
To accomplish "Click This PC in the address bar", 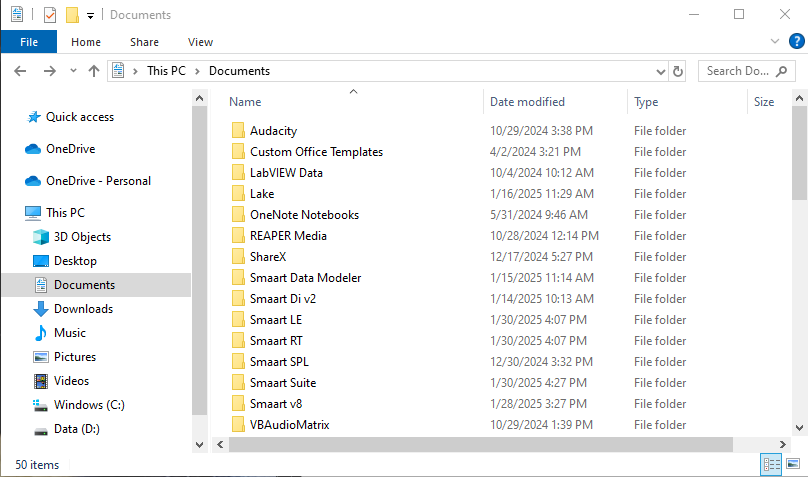I will pos(166,71).
